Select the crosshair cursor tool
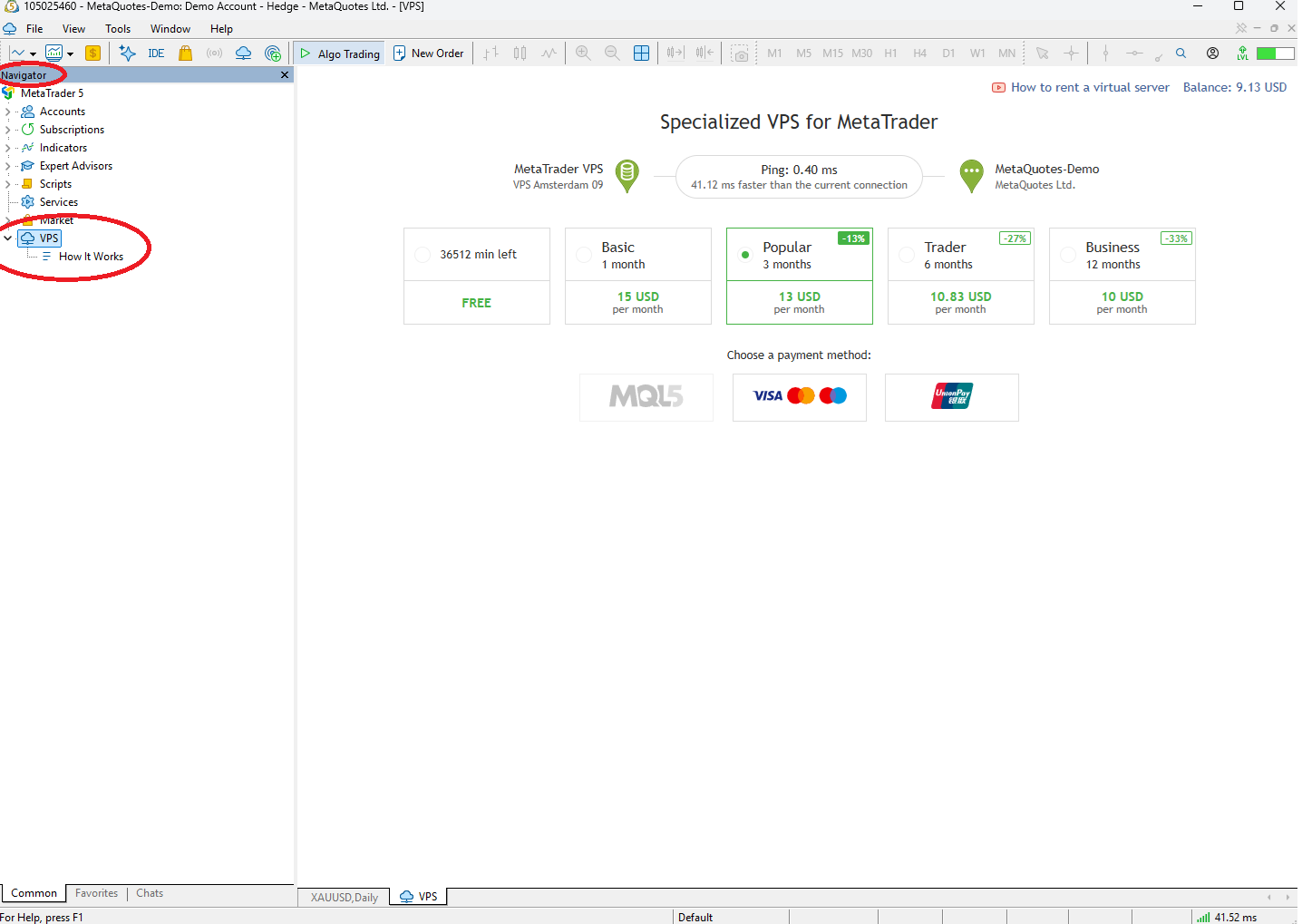The height and width of the screenshot is (924, 1302). click(x=1071, y=53)
